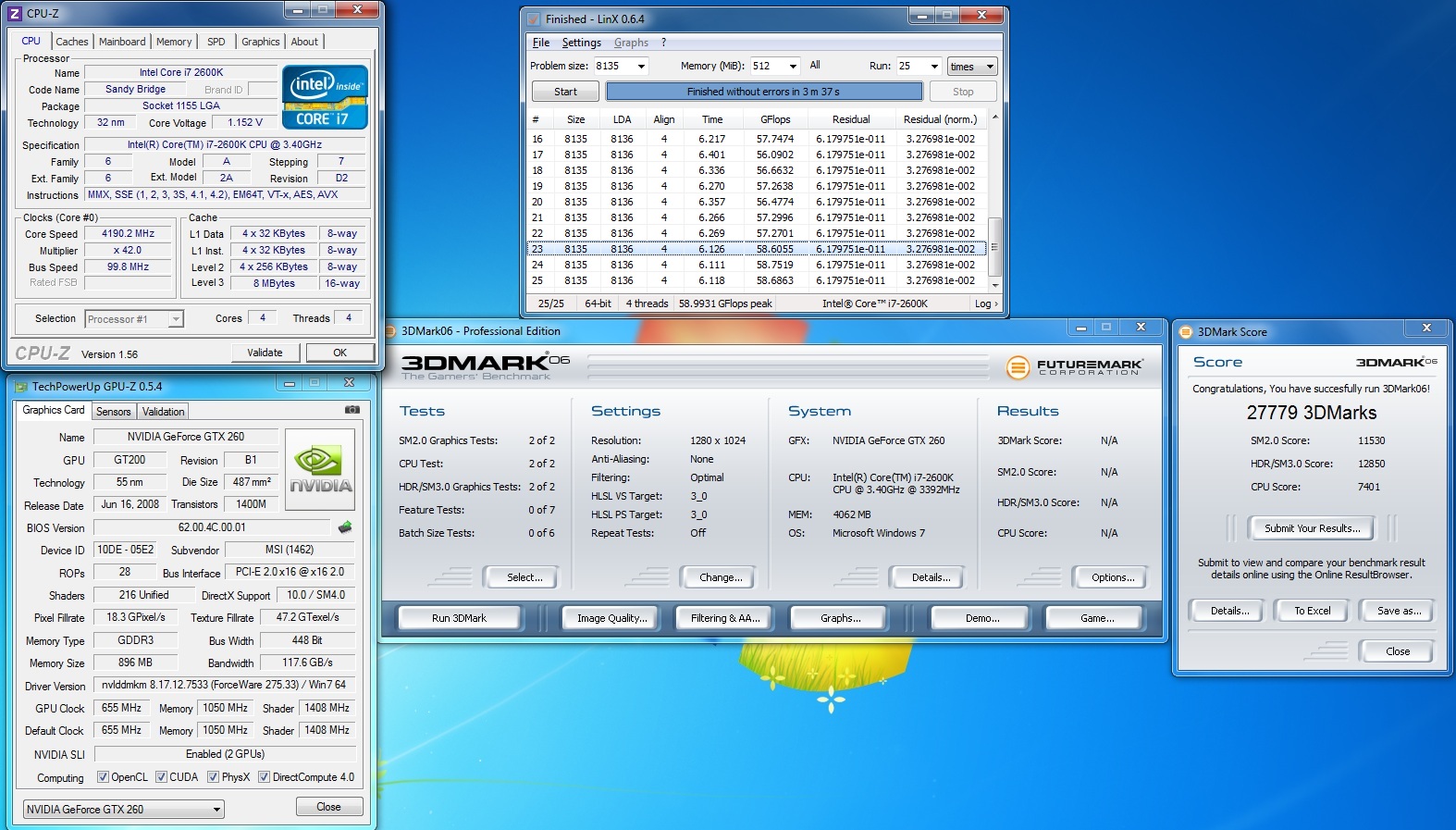Click the LinX title bar icon
The height and width of the screenshot is (830, 1456).
[x=534, y=19]
